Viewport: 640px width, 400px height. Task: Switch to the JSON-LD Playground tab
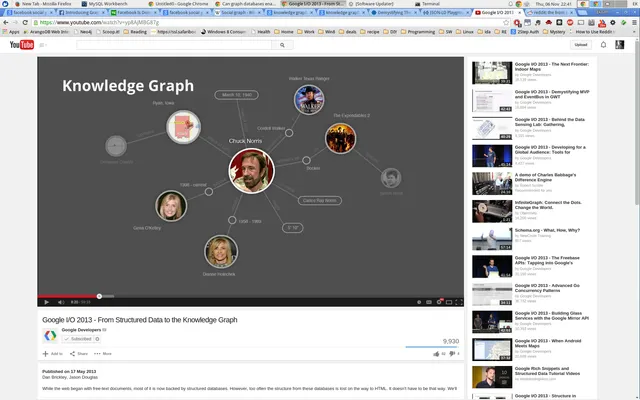point(444,13)
